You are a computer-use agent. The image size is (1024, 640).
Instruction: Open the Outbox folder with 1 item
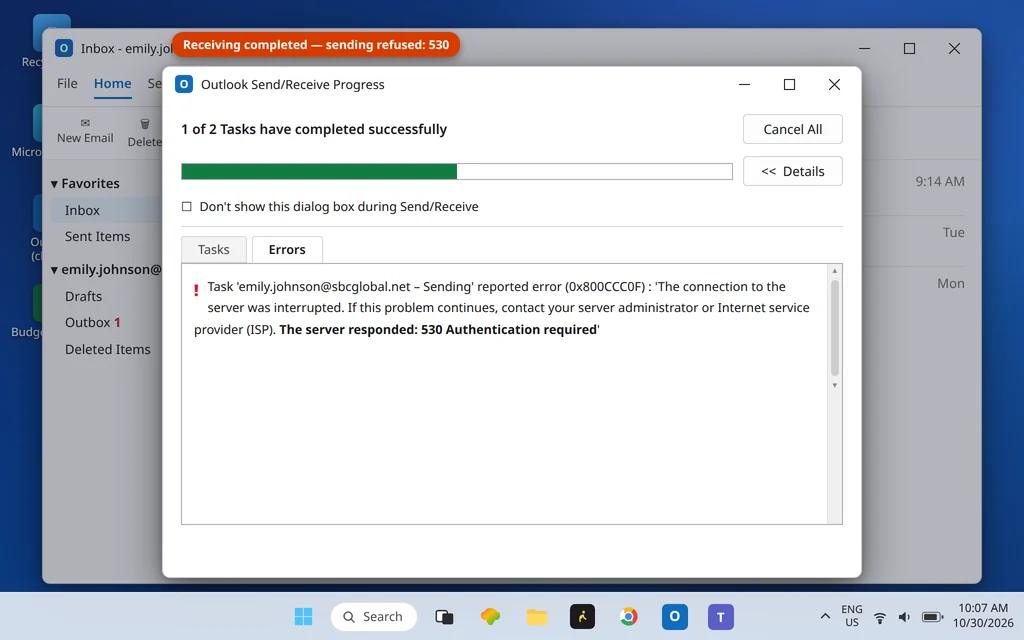click(x=93, y=323)
